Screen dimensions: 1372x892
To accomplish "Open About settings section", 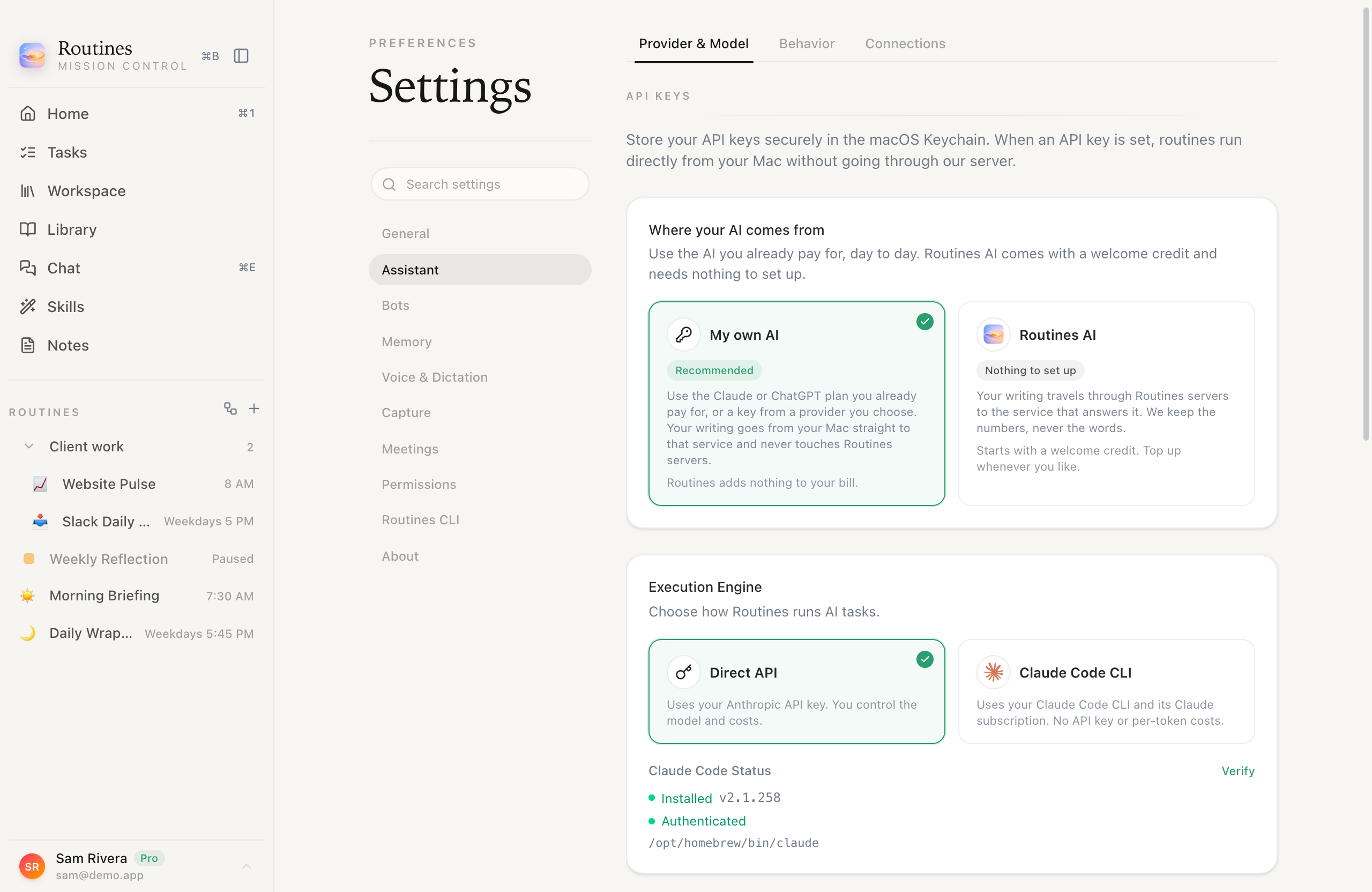I will [480, 556].
